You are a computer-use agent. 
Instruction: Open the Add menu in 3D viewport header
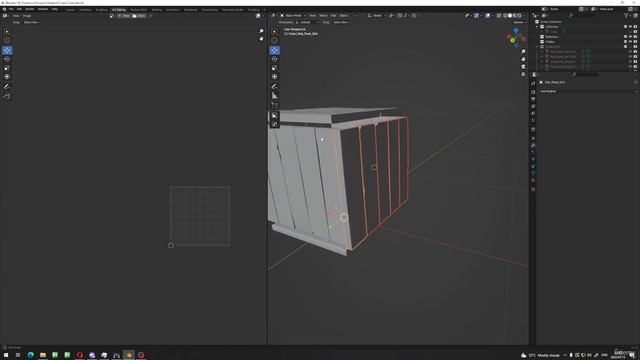[333, 16]
